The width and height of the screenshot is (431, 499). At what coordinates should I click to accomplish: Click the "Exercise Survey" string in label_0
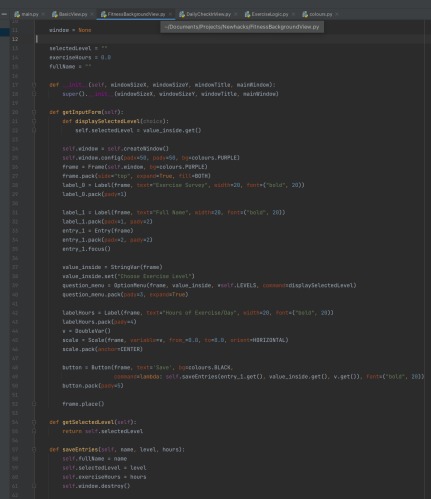click(179, 185)
